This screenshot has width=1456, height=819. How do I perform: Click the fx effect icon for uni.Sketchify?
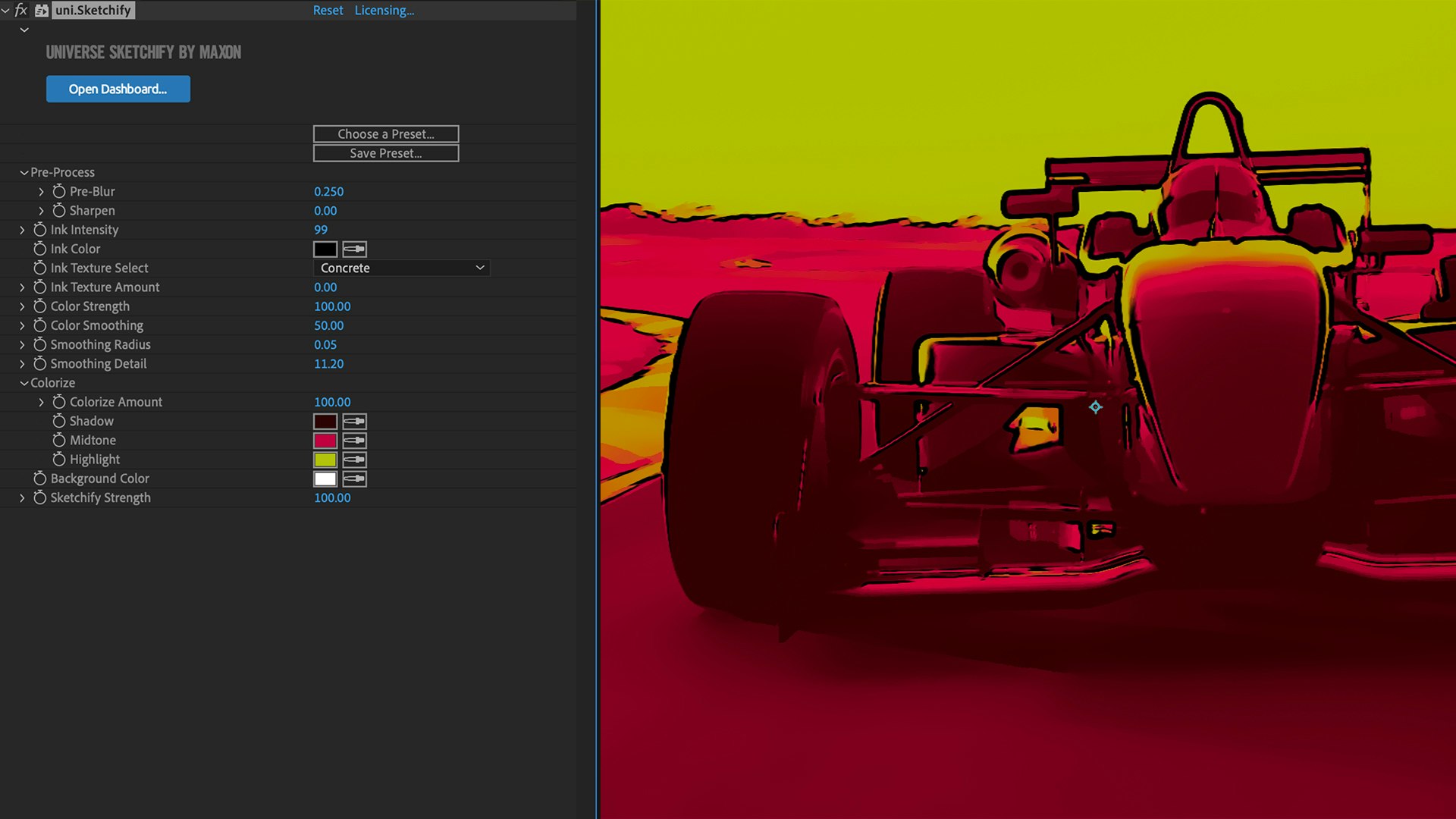click(x=21, y=11)
